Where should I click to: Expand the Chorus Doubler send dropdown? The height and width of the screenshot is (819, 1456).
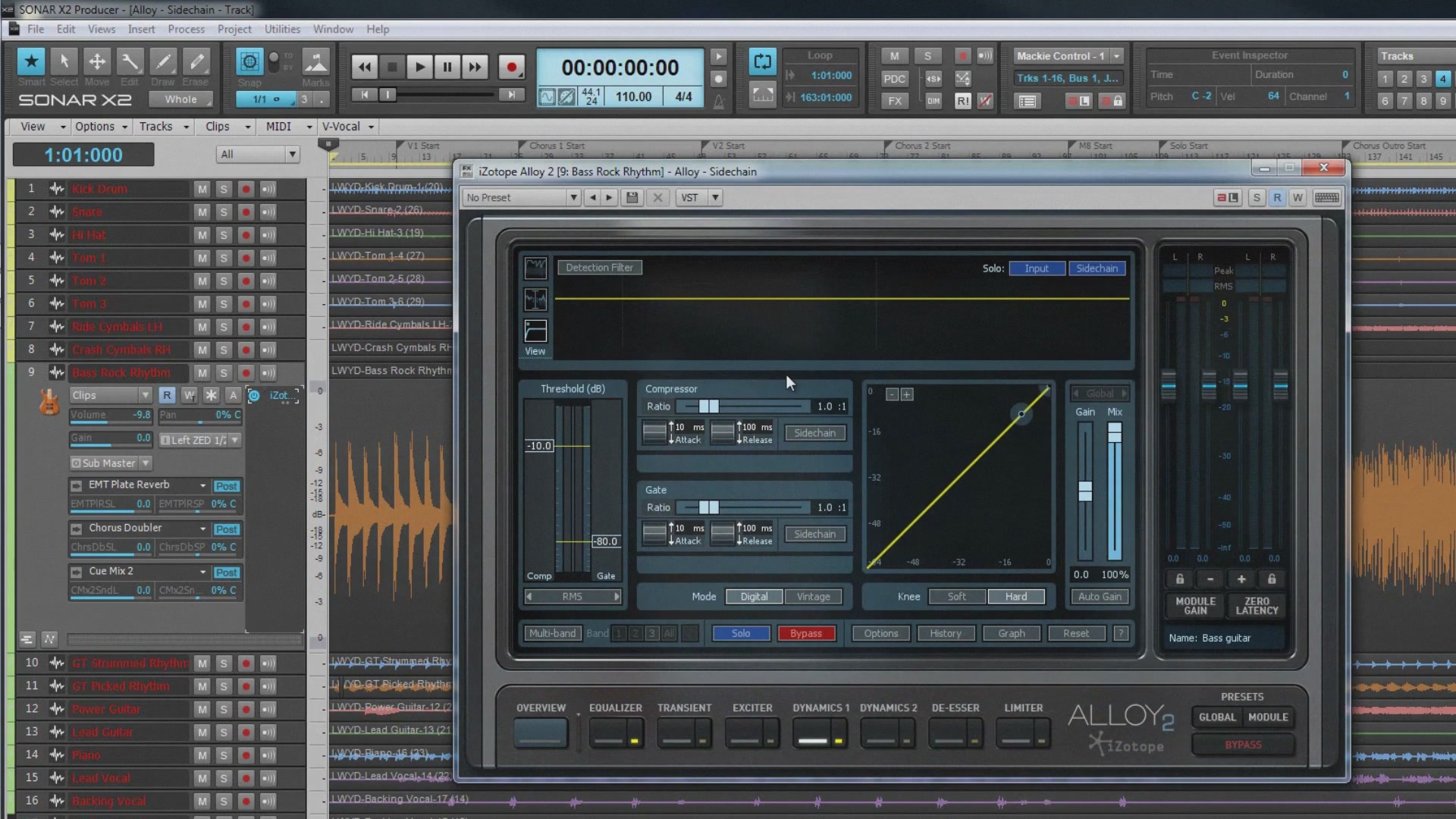point(202,529)
